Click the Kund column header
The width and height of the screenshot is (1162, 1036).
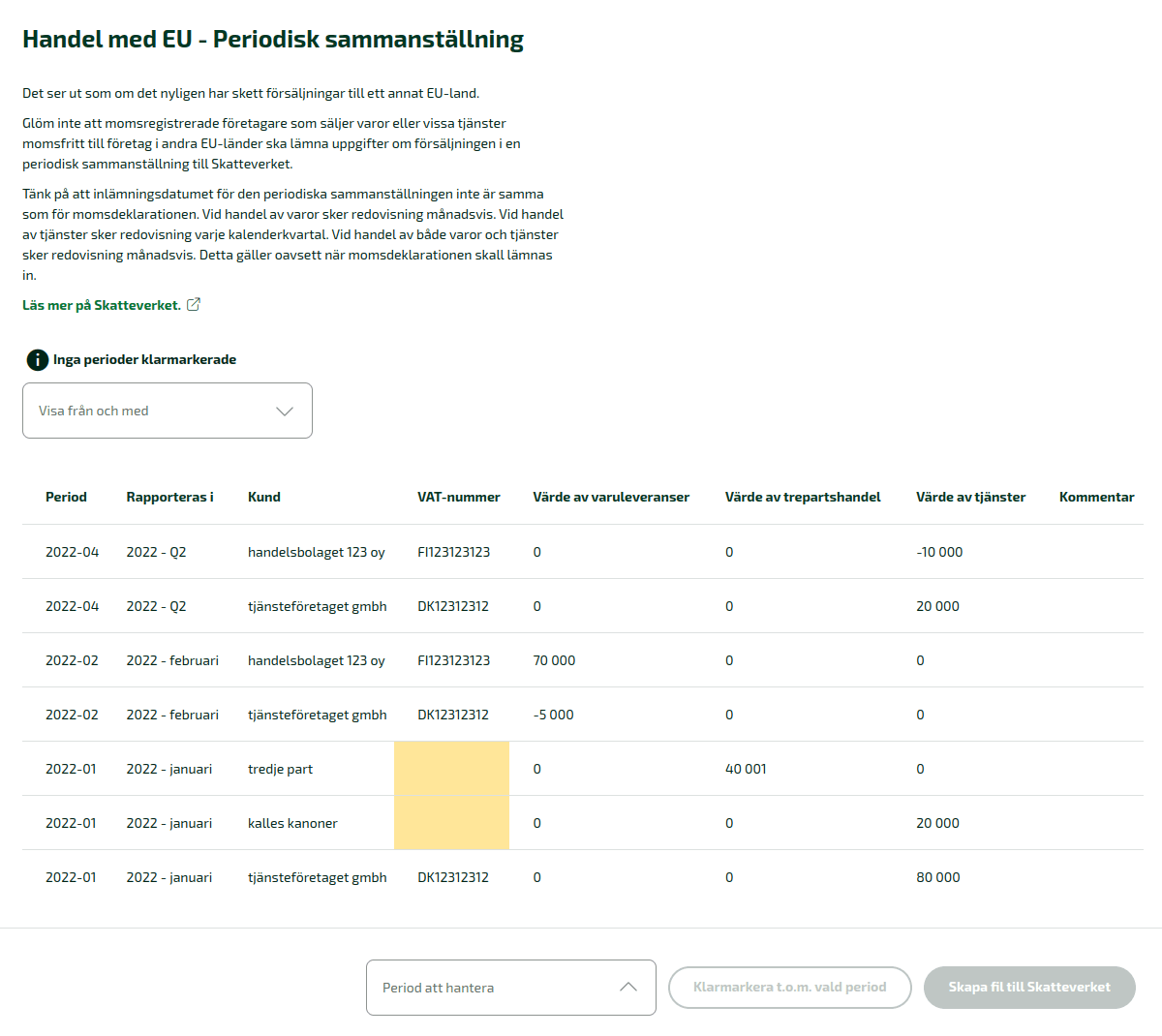264,497
